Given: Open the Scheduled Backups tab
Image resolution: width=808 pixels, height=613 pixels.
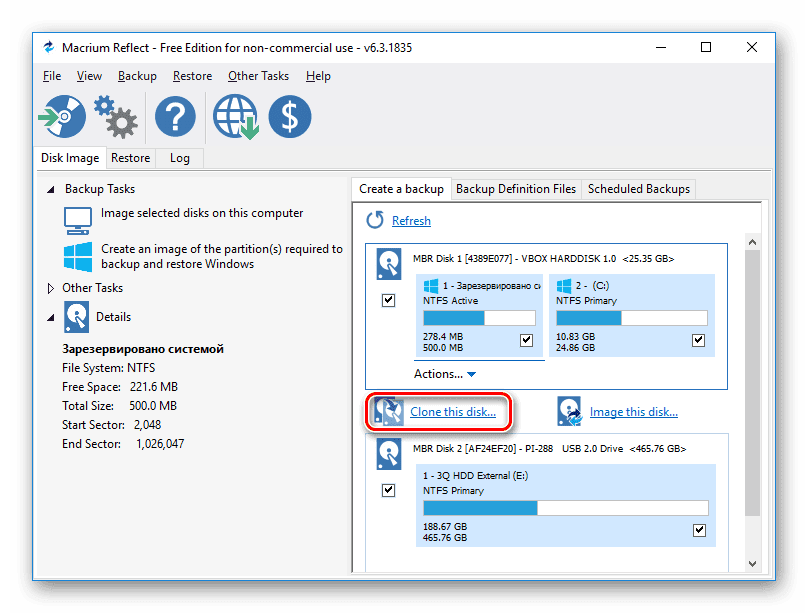Looking at the screenshot, I should coord(639,189).
